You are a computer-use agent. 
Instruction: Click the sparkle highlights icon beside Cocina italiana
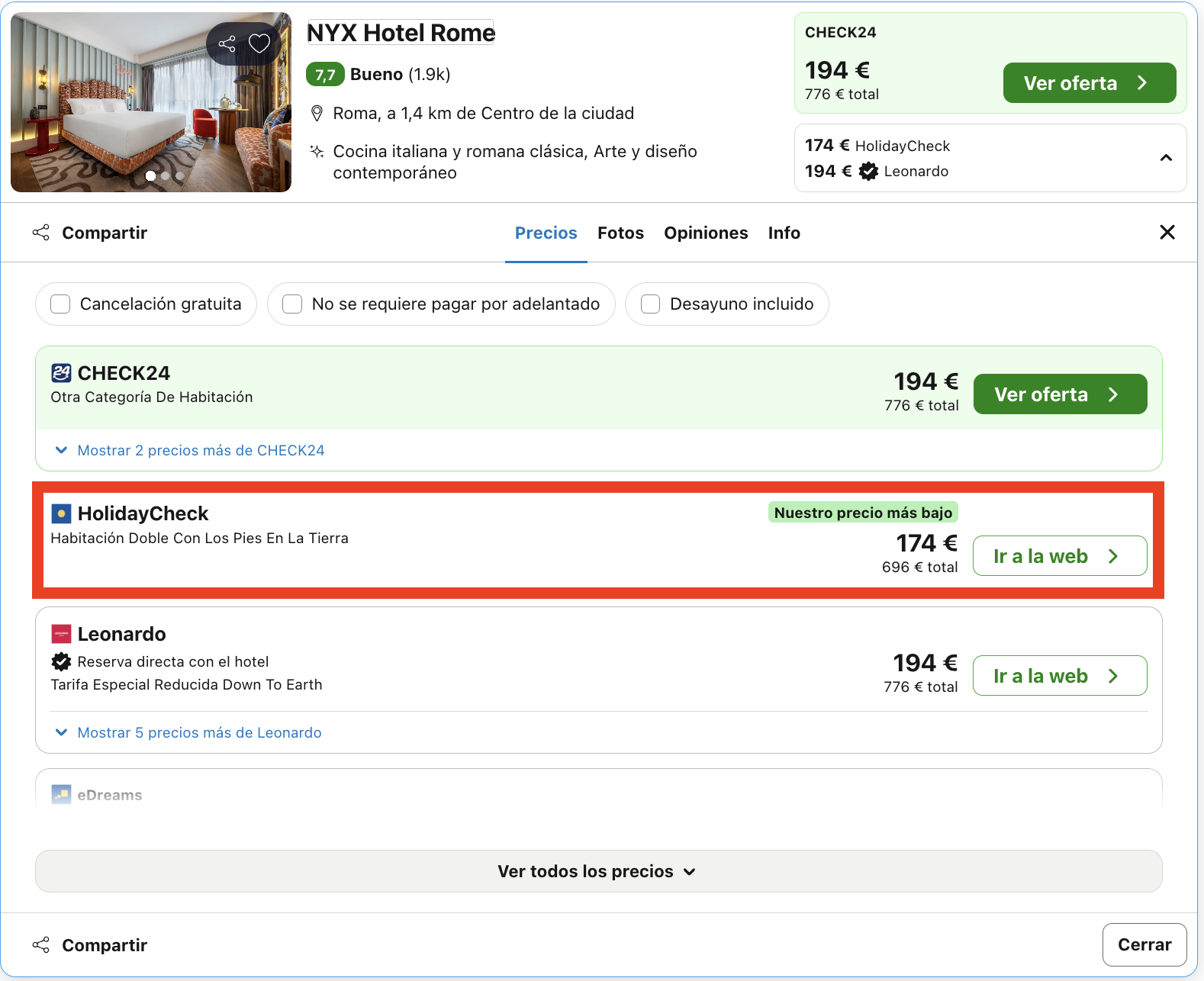[317, 151]
